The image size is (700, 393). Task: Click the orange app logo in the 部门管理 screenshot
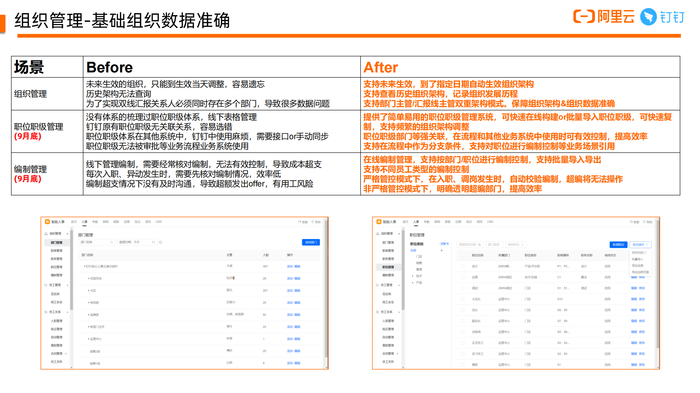click(47, 222)
